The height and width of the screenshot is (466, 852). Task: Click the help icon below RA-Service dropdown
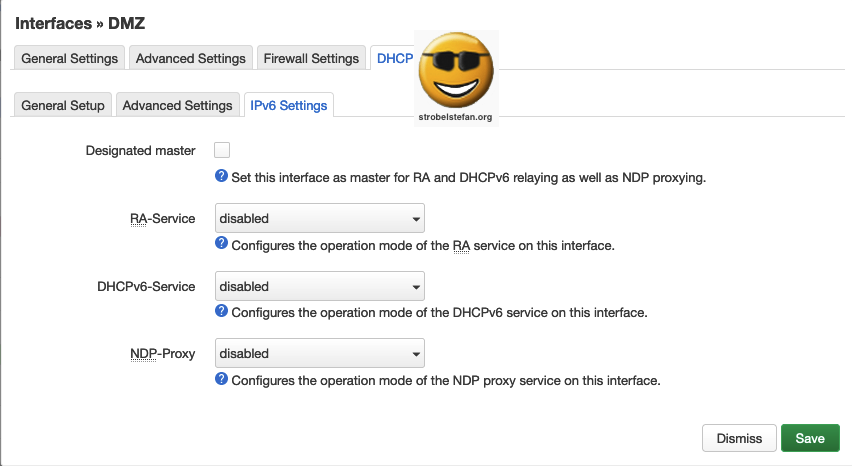click(222, 244)
